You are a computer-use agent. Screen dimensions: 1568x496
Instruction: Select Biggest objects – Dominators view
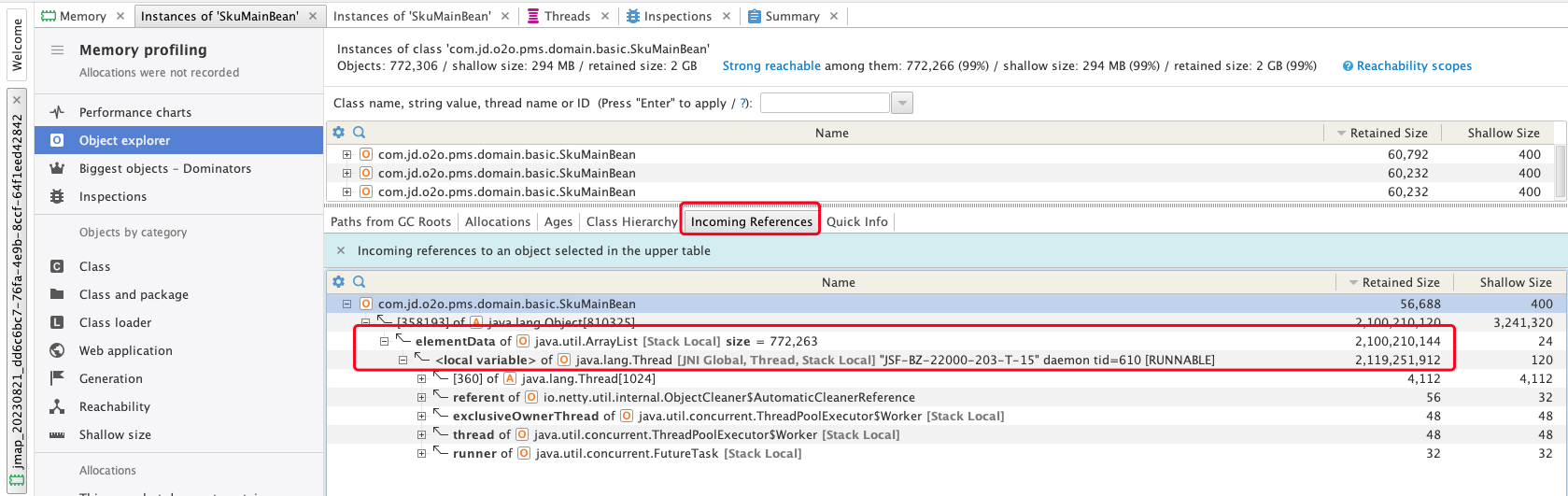tap(164, 168)
